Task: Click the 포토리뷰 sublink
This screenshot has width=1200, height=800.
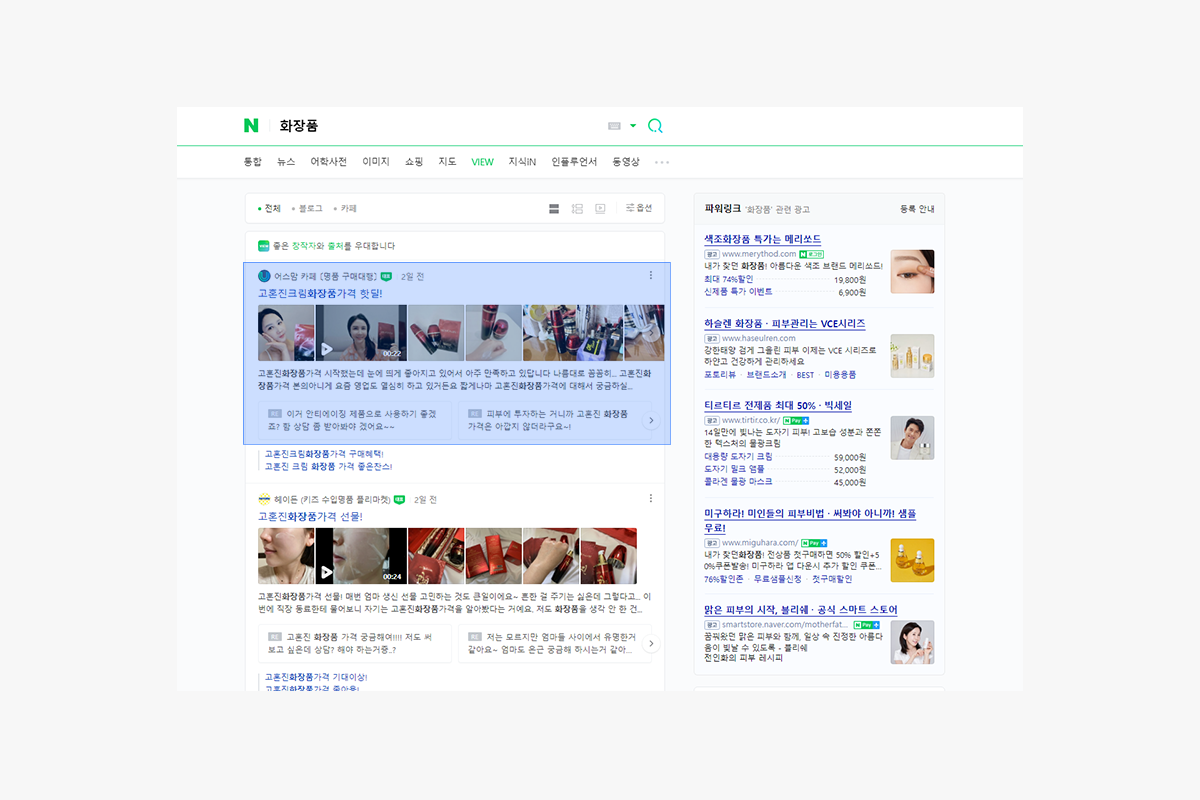Action: [720, 375]
